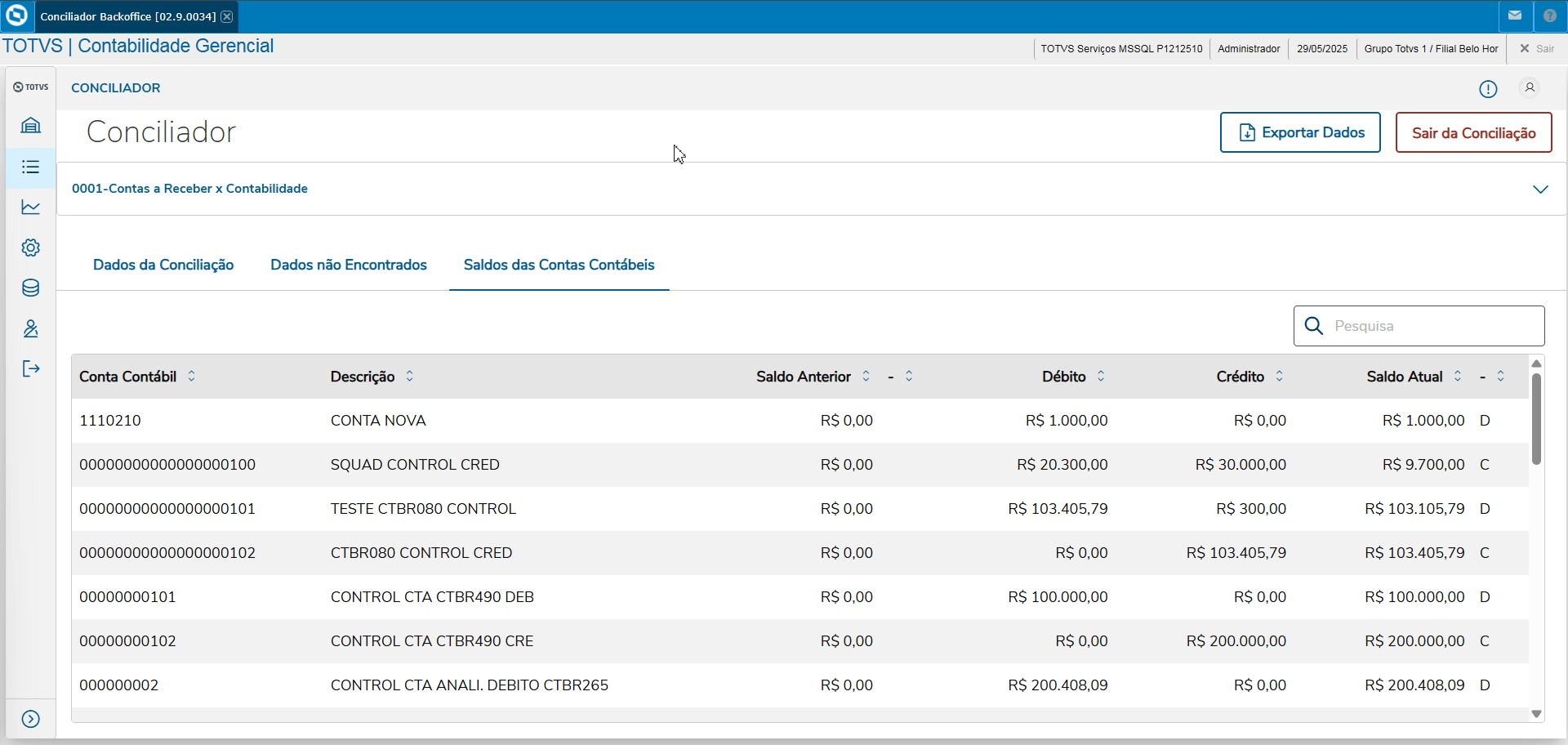Open the user edit icon in sidebar
The height and width of the screenshot is (745, 1568).
(x=31, y=328)
